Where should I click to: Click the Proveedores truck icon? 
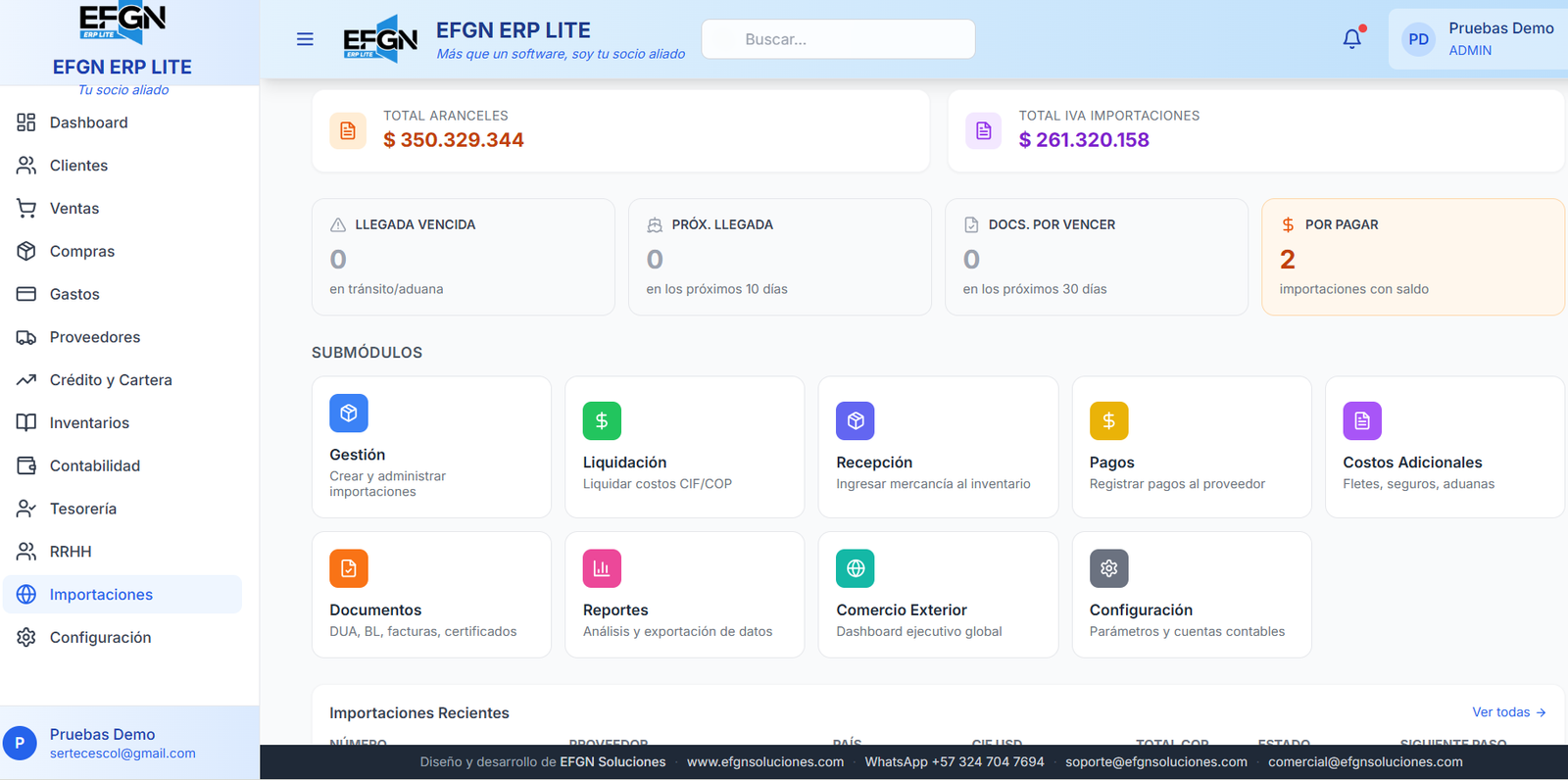tap(26, 337)
